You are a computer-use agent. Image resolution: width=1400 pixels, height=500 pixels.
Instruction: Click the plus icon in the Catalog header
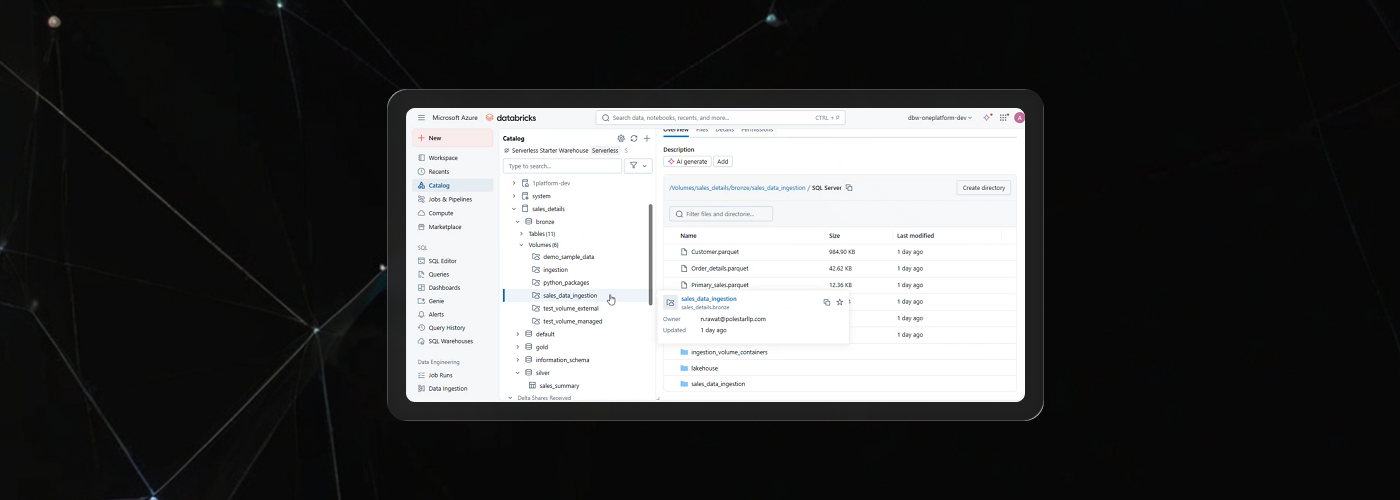click(647, 138)
